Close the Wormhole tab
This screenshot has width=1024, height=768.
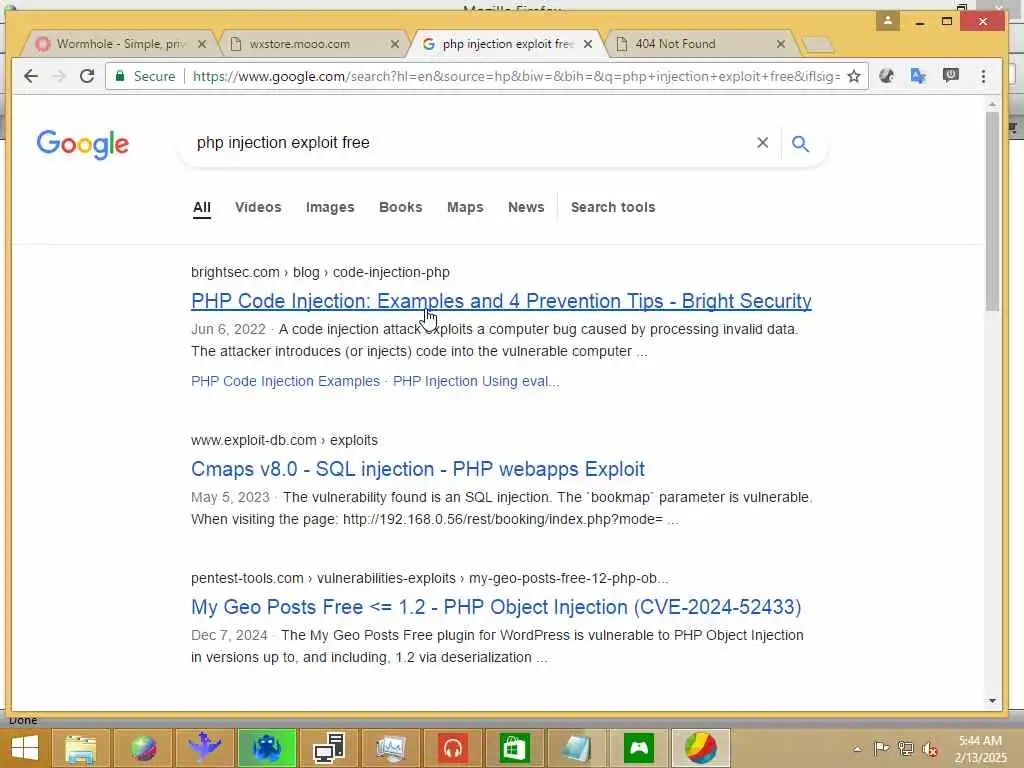pyautogui.click(x=202, y=44)
